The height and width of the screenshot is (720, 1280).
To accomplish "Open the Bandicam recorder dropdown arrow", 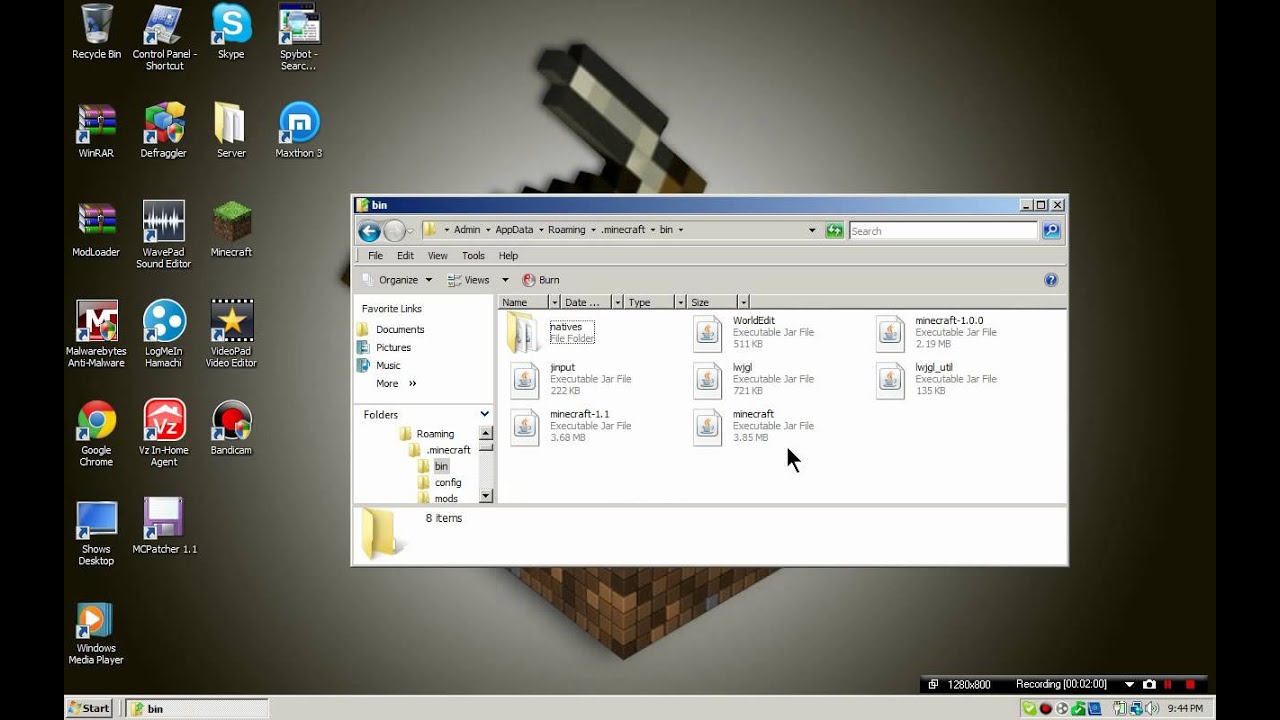I will (1129, 684).
